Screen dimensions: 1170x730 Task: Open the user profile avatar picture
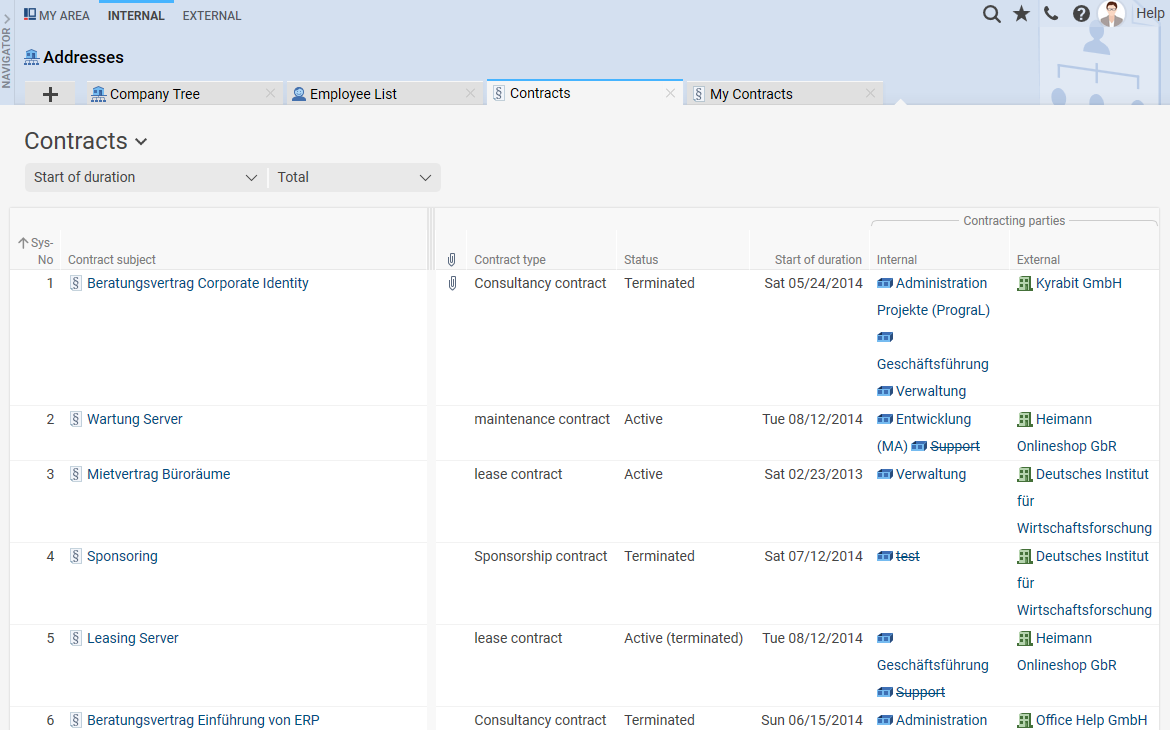1111,14
